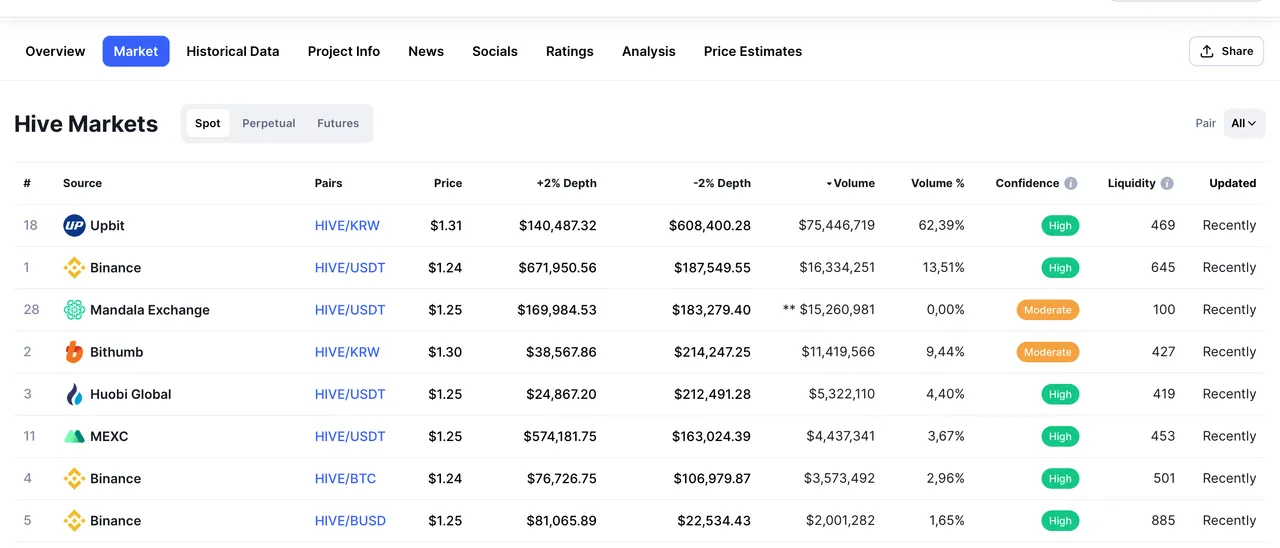Open the Historical Data tab
This screenshot has height=548, width=1280.
click(233, 51)
